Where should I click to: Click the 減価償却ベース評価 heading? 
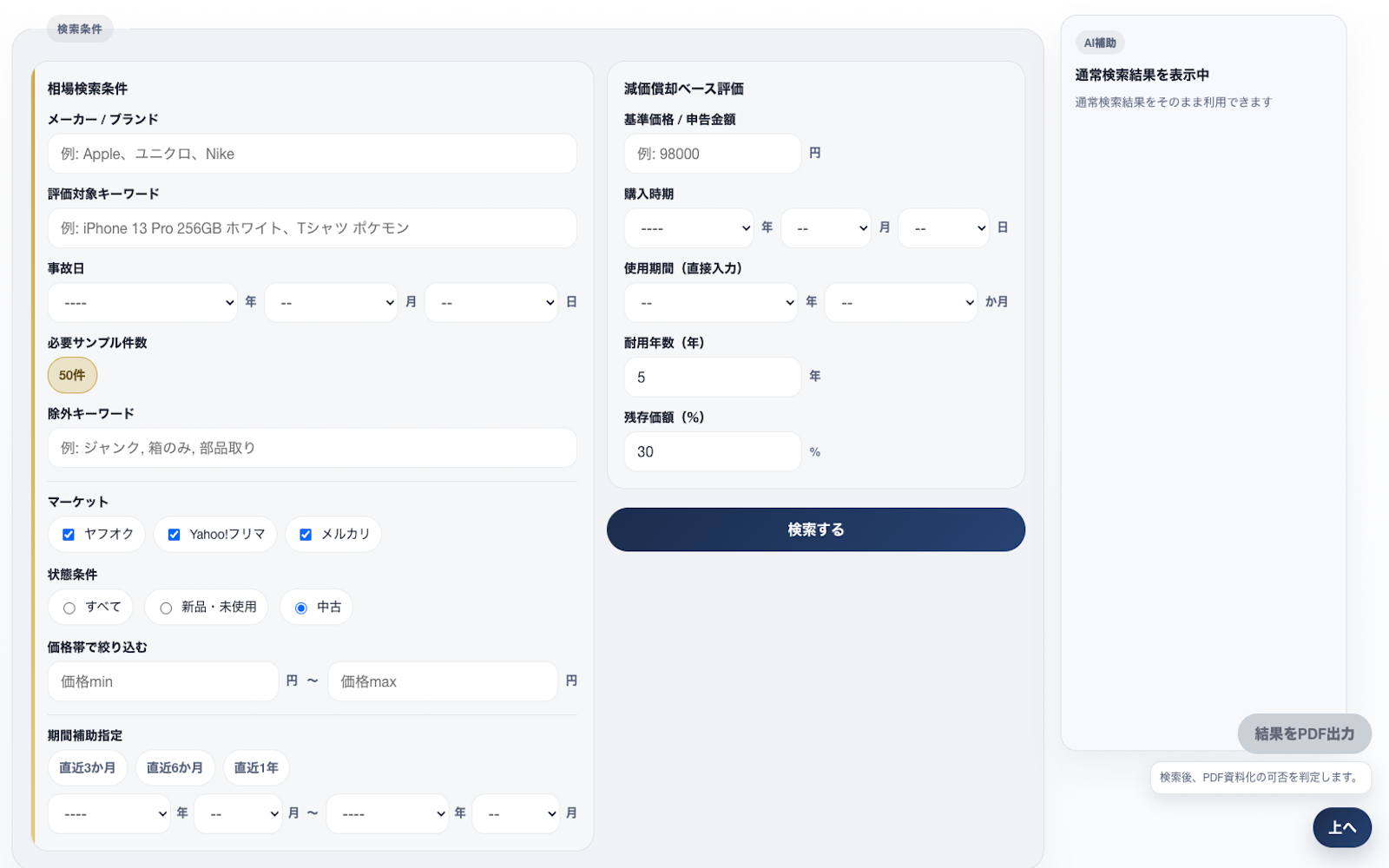pos(684,89)
